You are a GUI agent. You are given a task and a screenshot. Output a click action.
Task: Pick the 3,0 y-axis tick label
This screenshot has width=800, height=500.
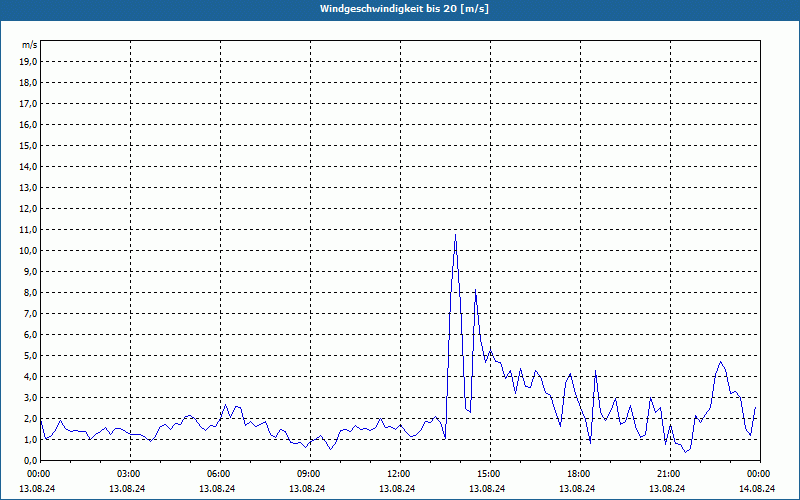coord(30,397)
